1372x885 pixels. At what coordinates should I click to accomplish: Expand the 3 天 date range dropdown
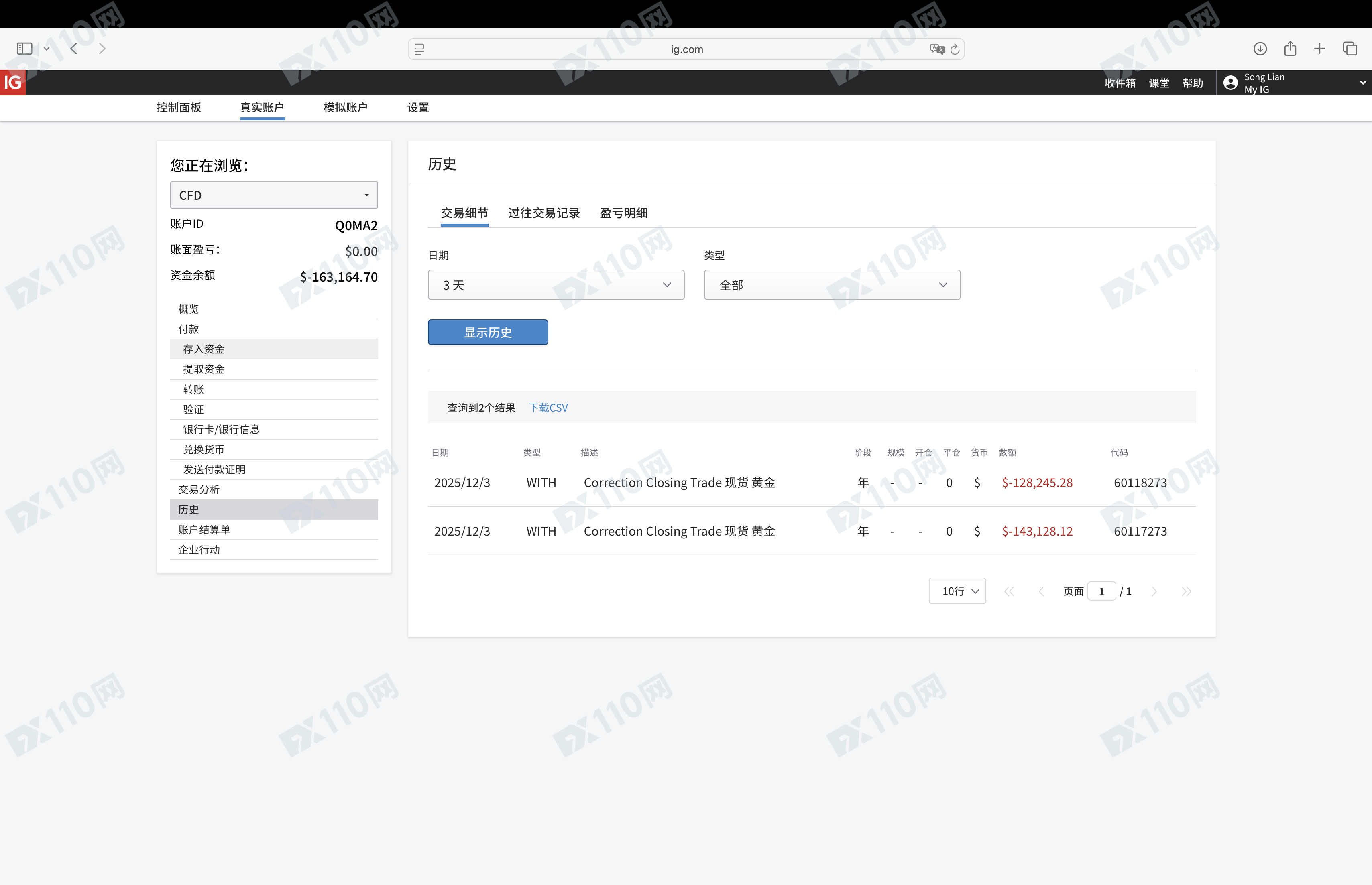556,285
